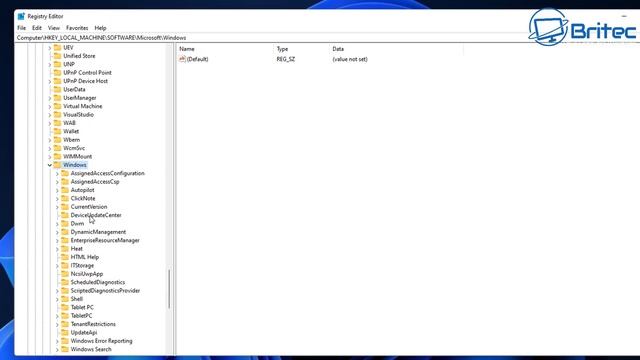Select the TenantRestrictions key name
640x360 pixels.
coord(93,324)
